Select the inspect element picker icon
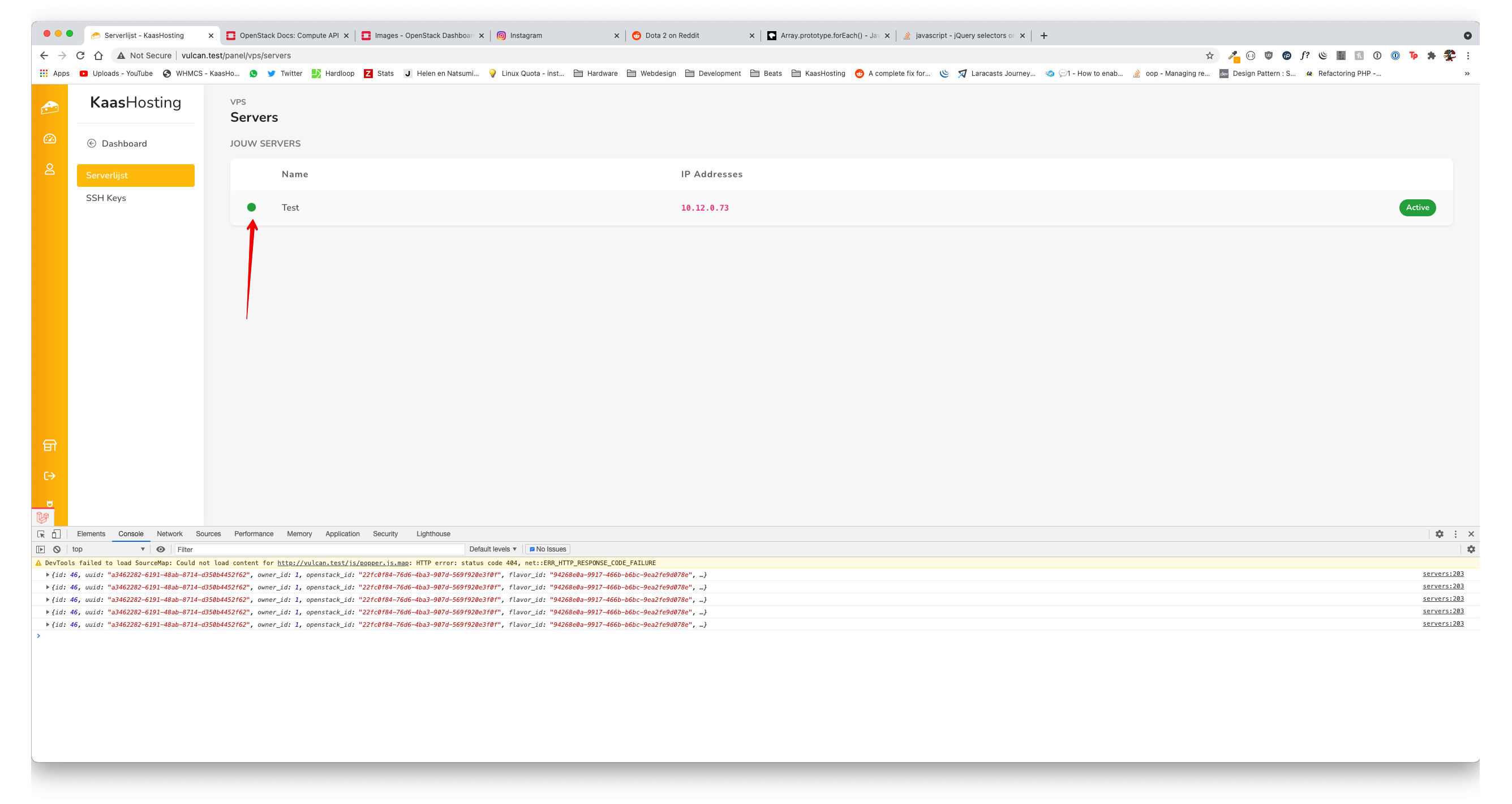Image resolution: width=1512 pixels, height=804 pixels. coord(41,534)
